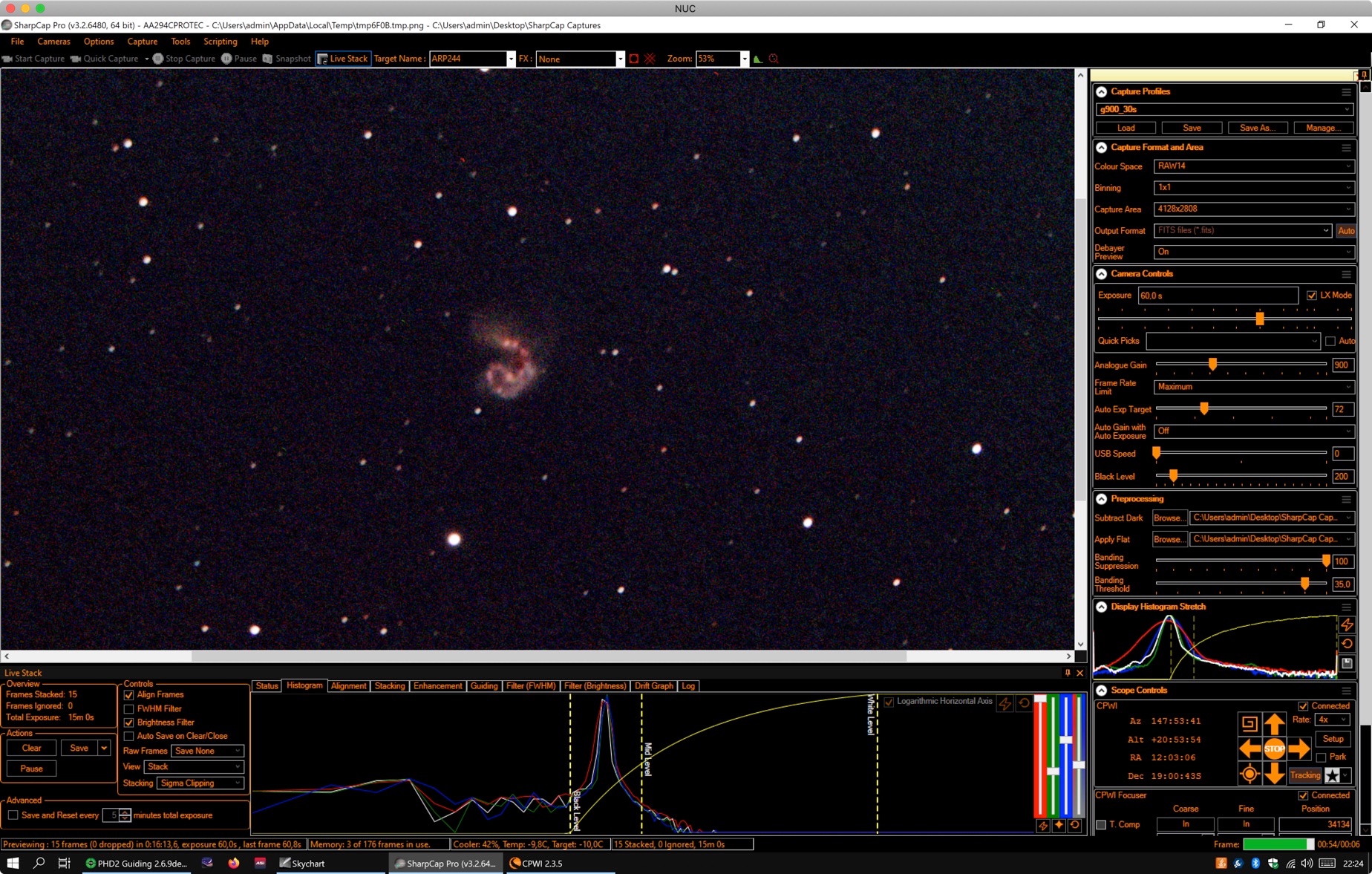Viewport: 1372px width, 874px height.
Task: Open the Raw Frames dropdown
Action: [207, 751]
